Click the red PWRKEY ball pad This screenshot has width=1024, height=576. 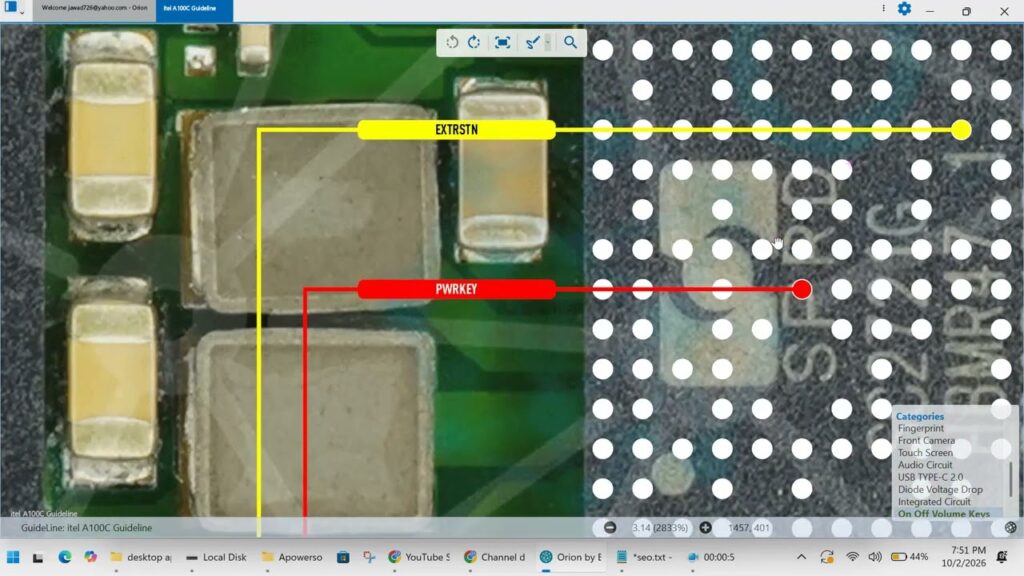802,289
